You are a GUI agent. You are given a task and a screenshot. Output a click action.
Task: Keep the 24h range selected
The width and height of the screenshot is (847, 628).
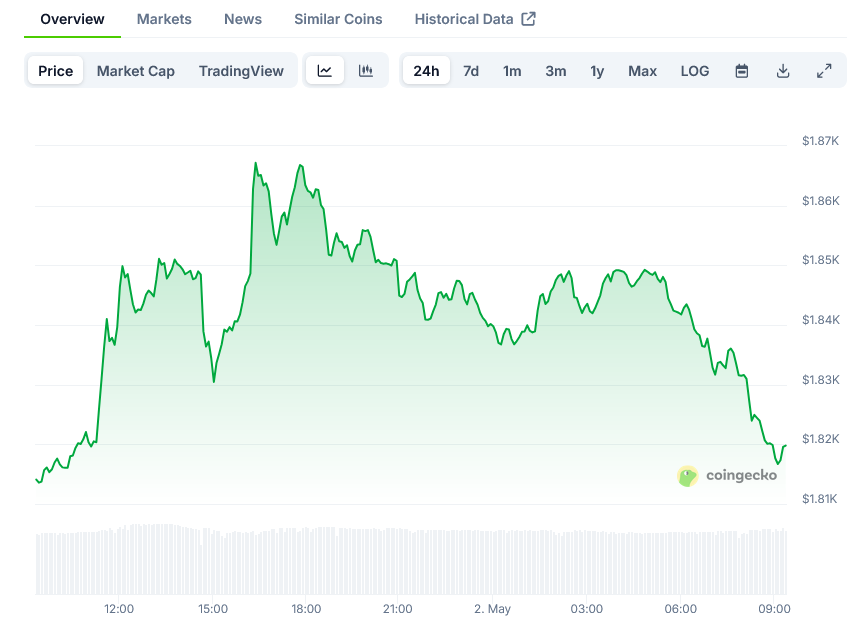[x=426, y=71]
